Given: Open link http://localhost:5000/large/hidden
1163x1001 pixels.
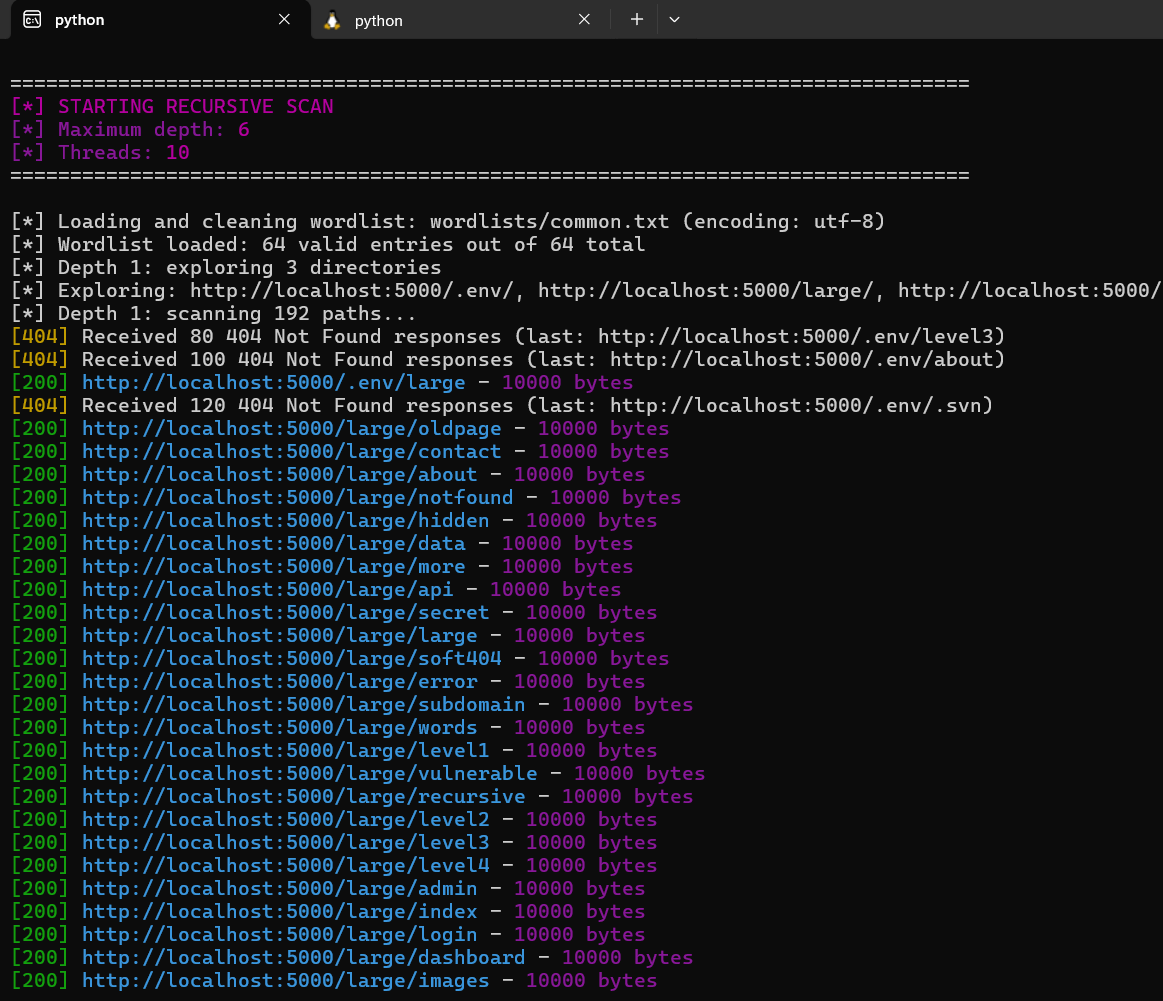Looking at the screenshot, I should click(x=286, y=521).
